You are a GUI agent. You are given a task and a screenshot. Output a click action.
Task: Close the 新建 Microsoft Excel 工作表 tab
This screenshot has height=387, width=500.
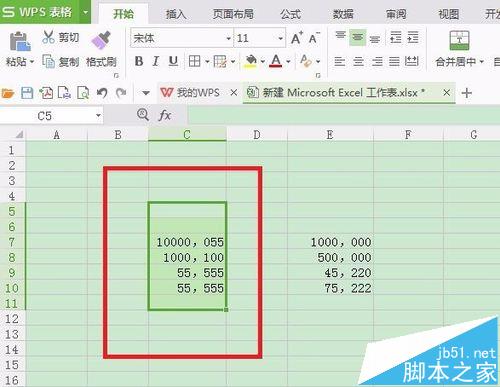pos(447,93)
